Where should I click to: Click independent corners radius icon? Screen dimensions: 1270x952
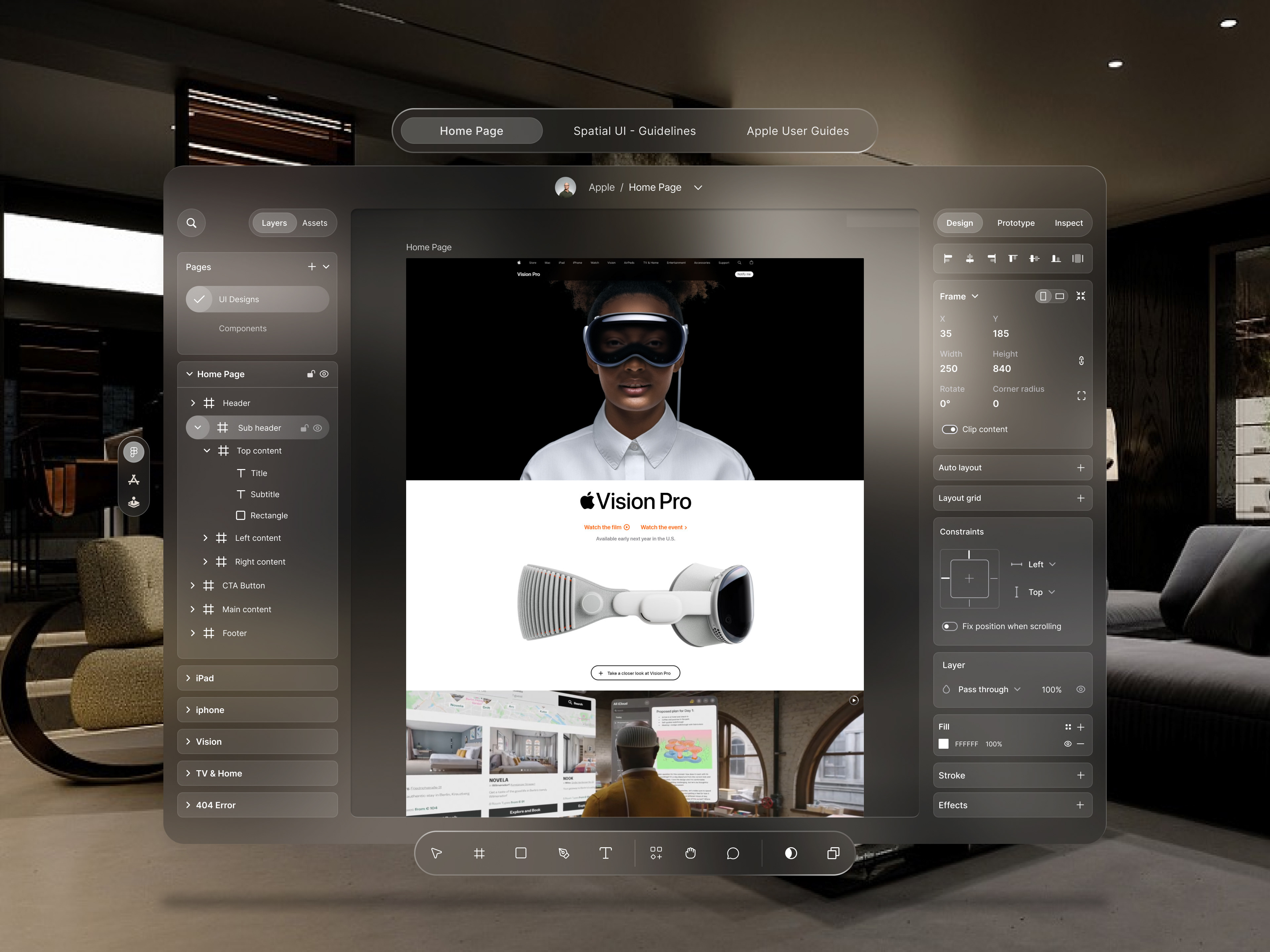pyautogui.click(x=1081, y=396)
